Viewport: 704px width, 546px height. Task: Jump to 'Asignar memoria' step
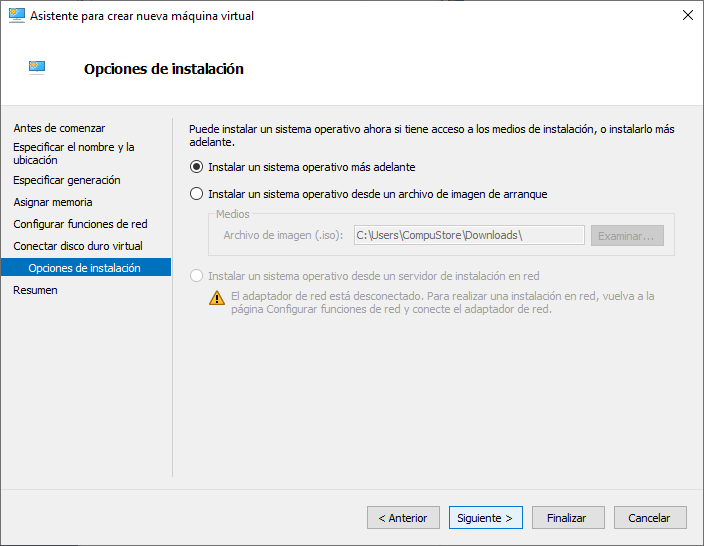[x=53, y=202]
